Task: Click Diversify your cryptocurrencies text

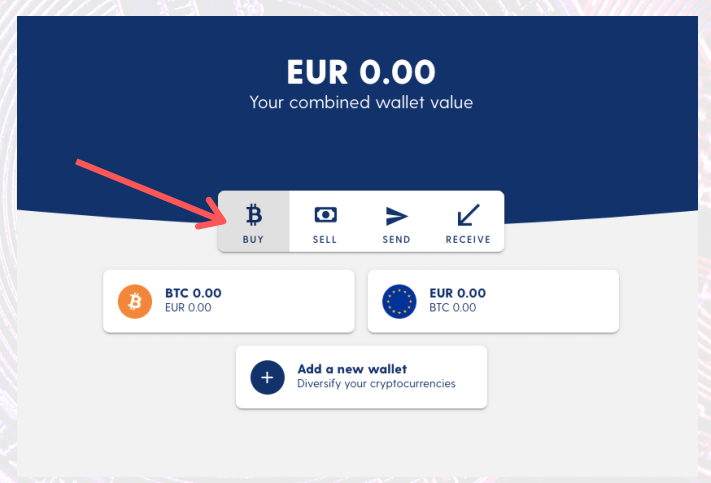Action: (x=376, y=384)
